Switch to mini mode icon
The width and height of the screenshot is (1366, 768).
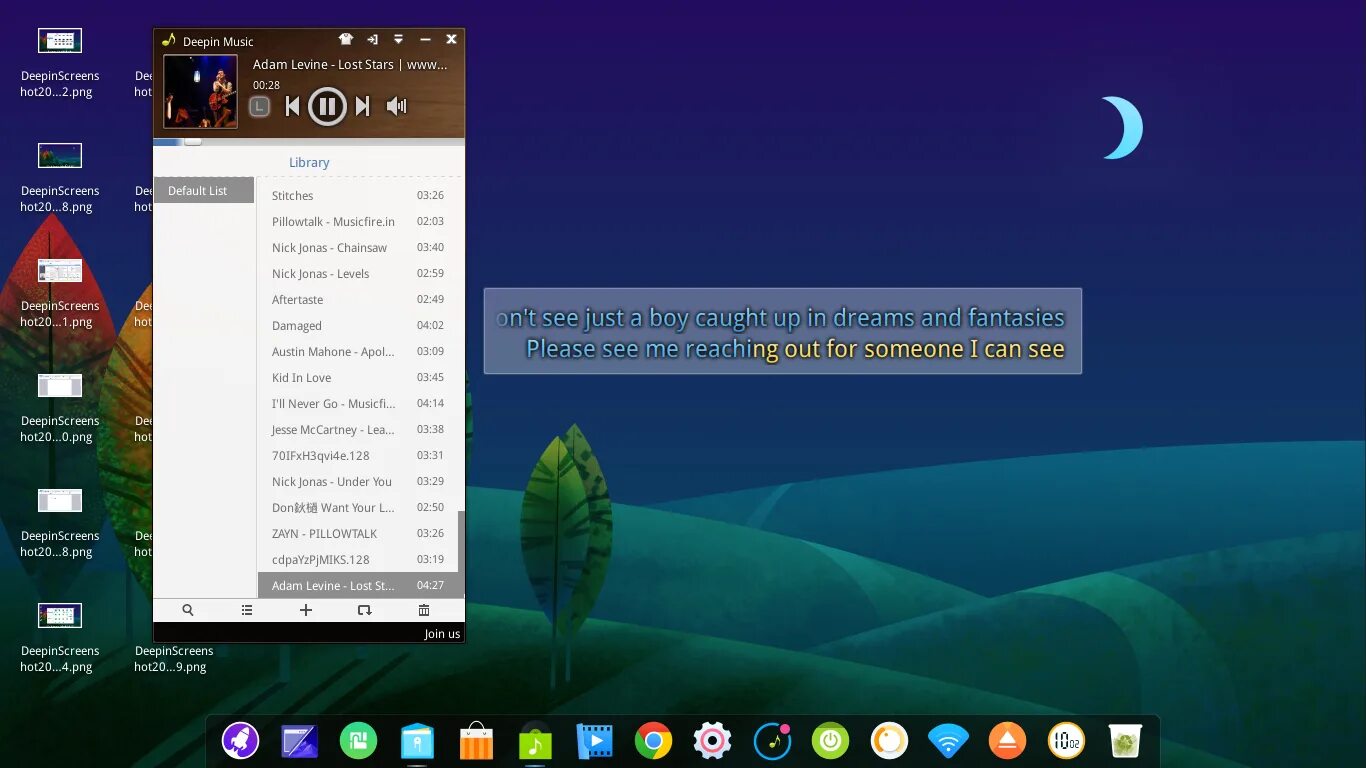(x=372, y=40)
